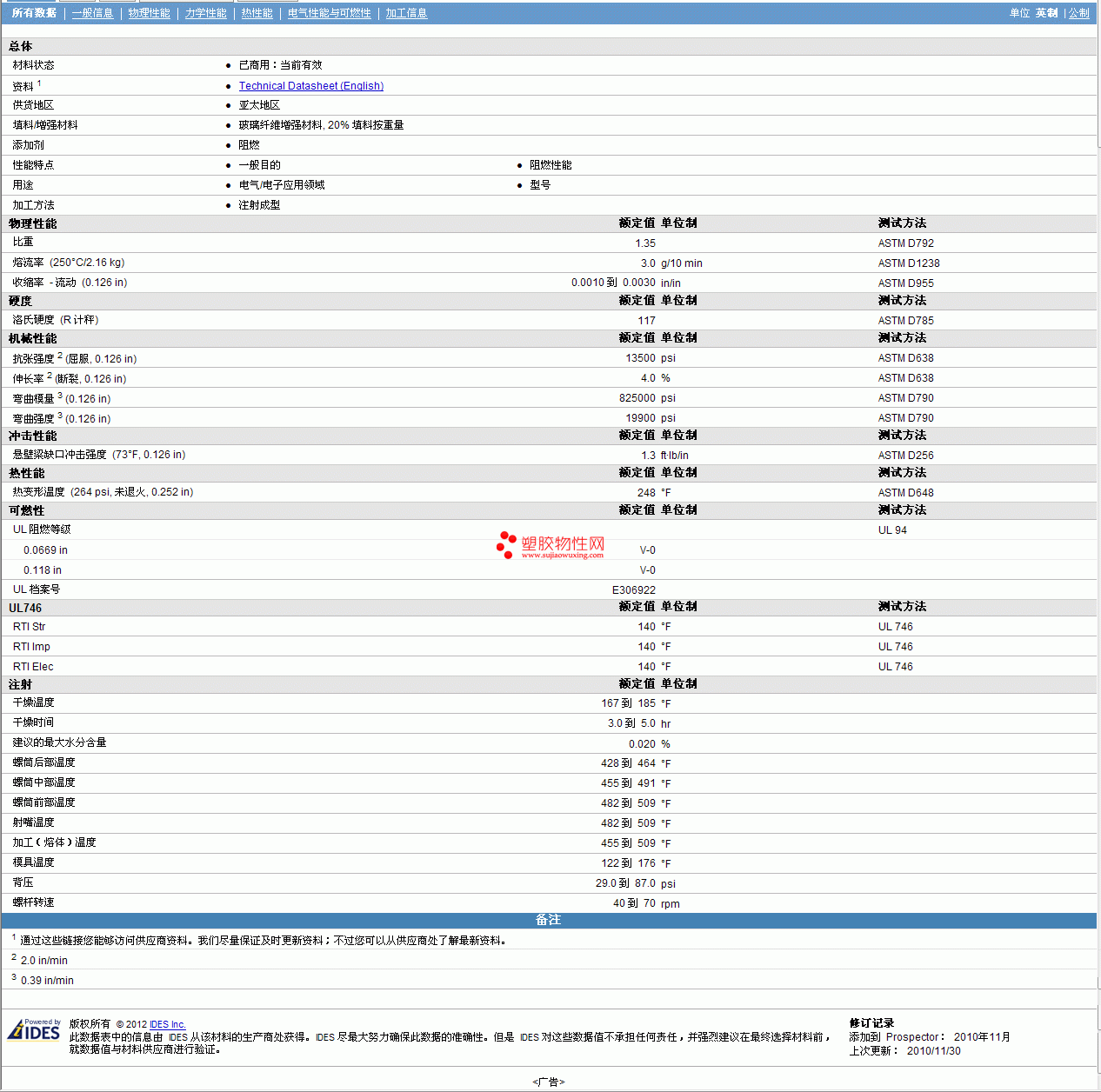Open the 物理性能 tab
This screenshot has height=1092, width=1101.
click(149, 13)
